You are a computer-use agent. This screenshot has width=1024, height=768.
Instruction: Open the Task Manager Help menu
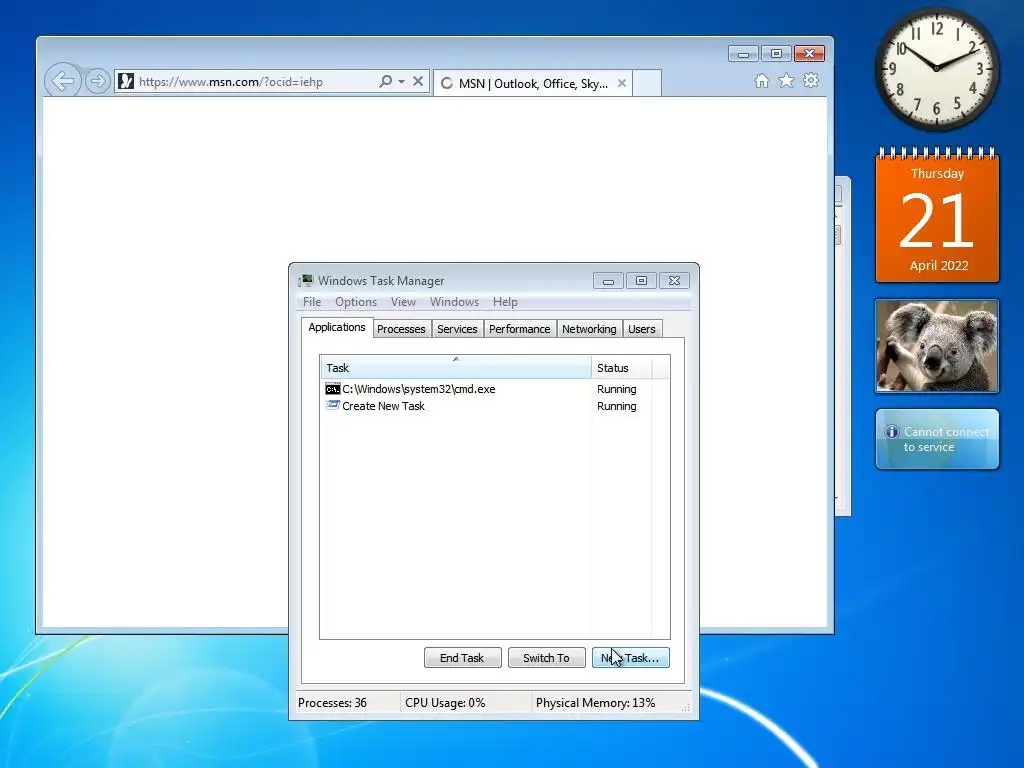tap(505, 302)
